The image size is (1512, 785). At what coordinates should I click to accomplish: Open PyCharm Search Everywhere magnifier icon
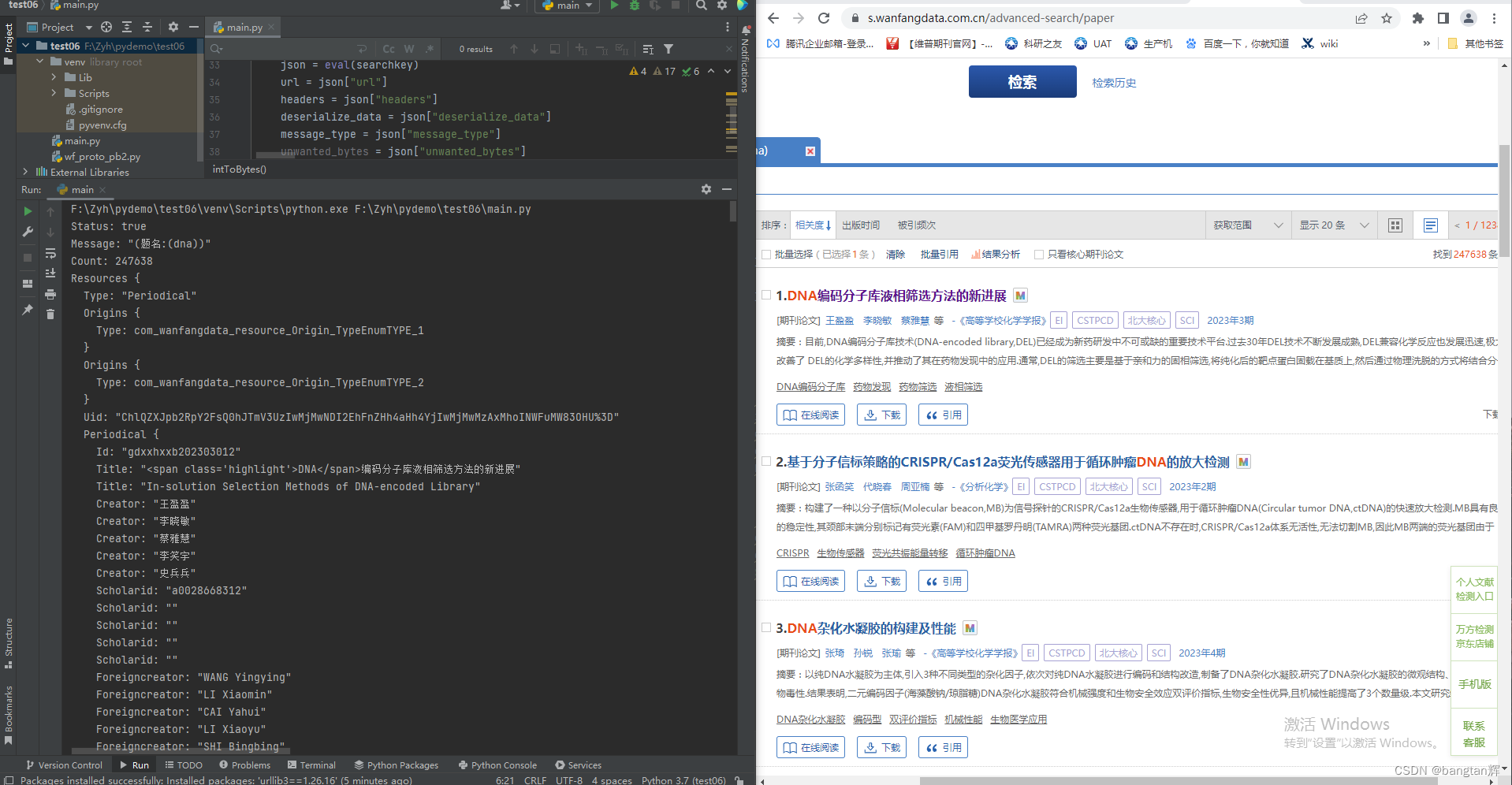click(701, 6)
